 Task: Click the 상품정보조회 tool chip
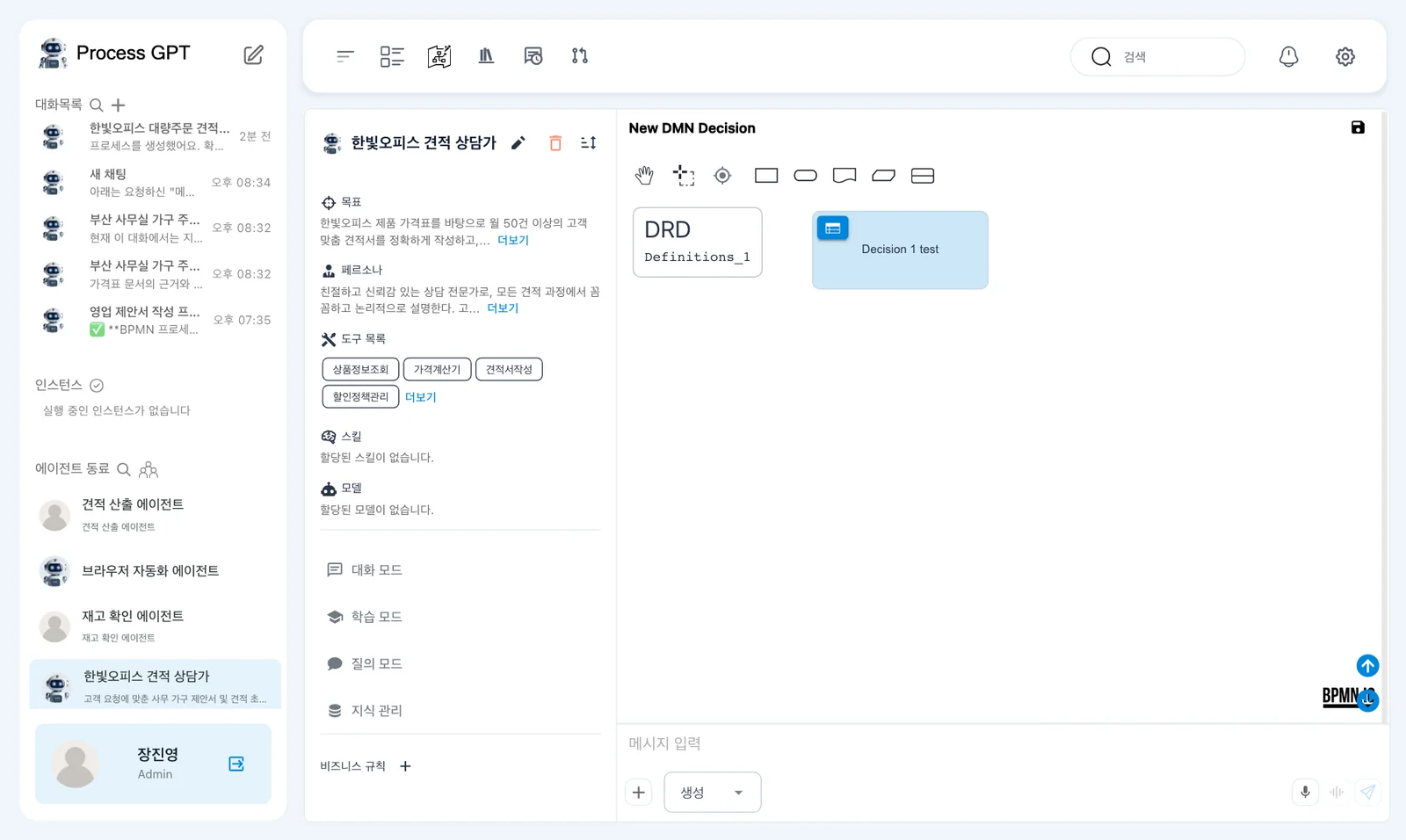click(x=360, y=369)
